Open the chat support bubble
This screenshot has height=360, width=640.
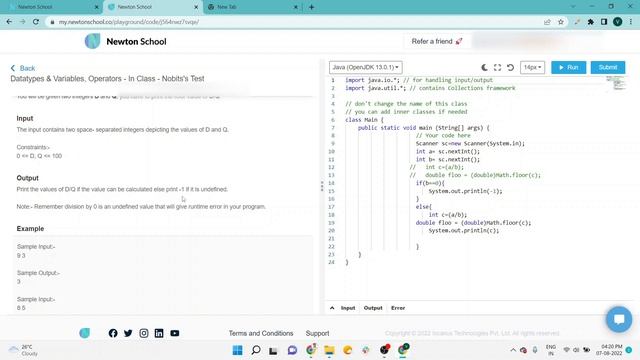619,319
